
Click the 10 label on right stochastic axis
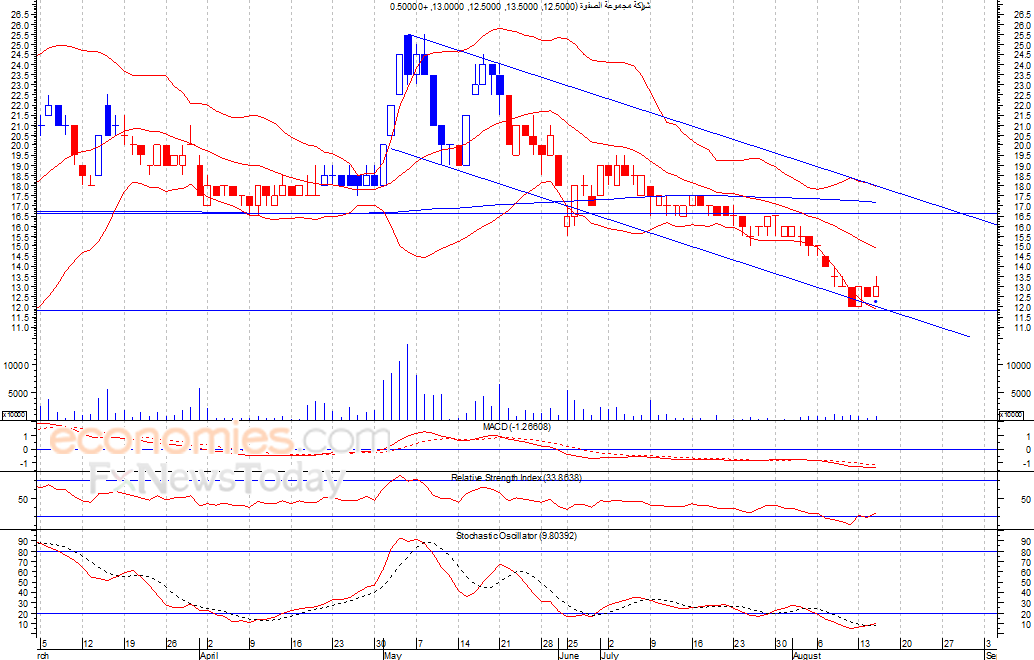click(x=1026, y=624)
